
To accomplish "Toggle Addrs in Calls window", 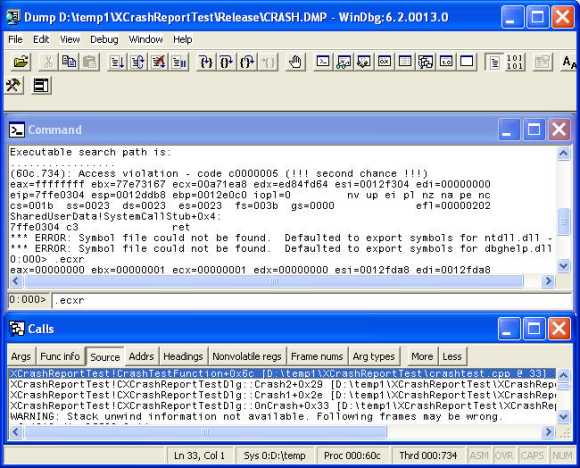I will [x=141, y=356].
